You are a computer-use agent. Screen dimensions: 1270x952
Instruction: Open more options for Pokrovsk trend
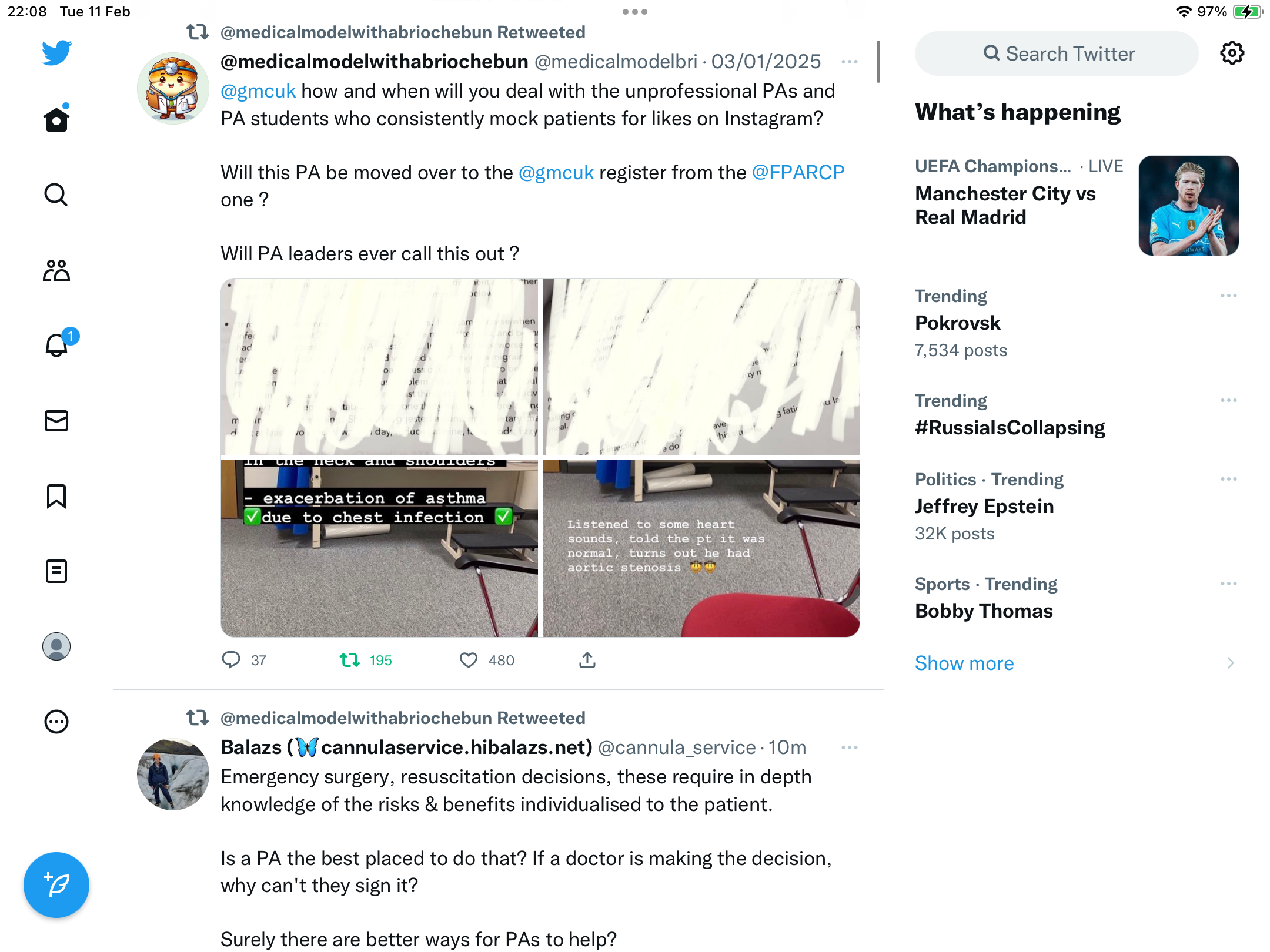pyautogui.click(x=1229, y=296)
